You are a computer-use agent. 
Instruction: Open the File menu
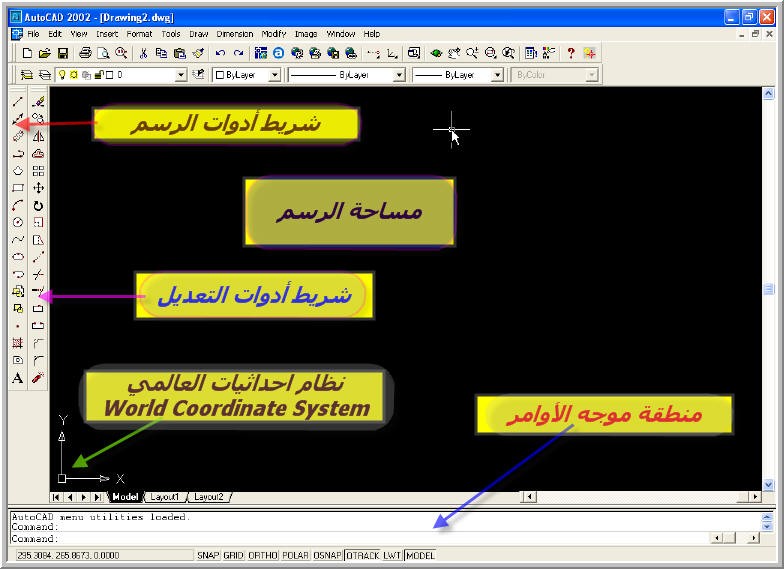click(x=33, y=34)
